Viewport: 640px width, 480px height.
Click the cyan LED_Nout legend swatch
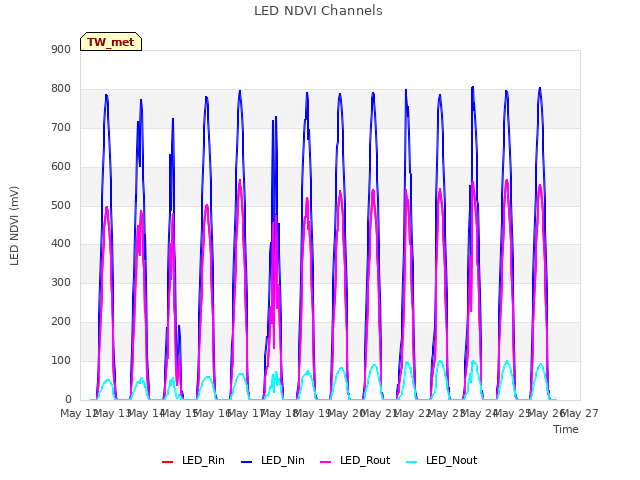pos(412,462)
